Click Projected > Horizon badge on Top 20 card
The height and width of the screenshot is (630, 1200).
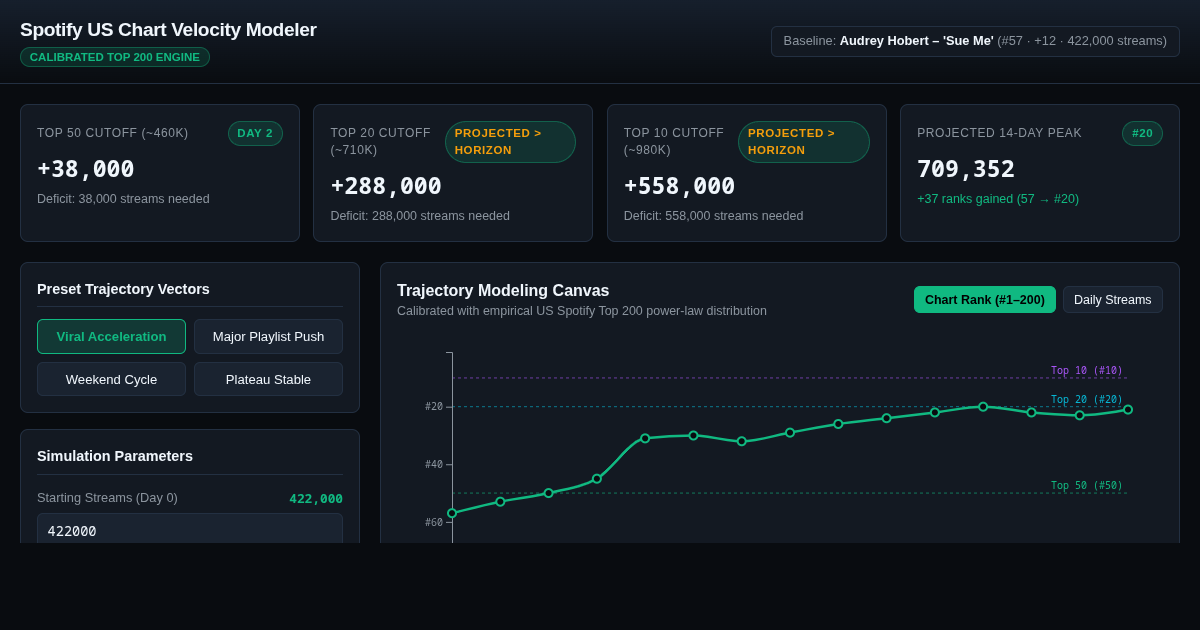pyautogui.click(x=510, y=142)
